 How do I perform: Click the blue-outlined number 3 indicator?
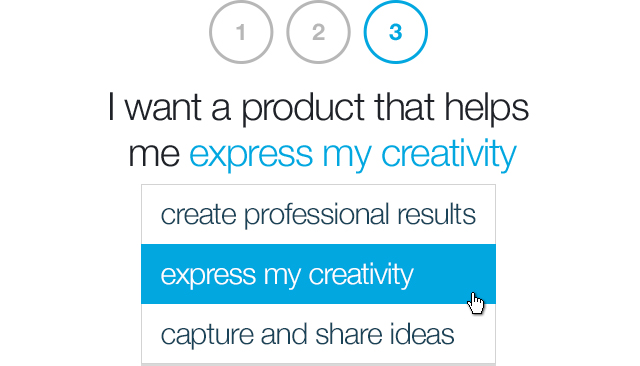[x=396, y=32]
